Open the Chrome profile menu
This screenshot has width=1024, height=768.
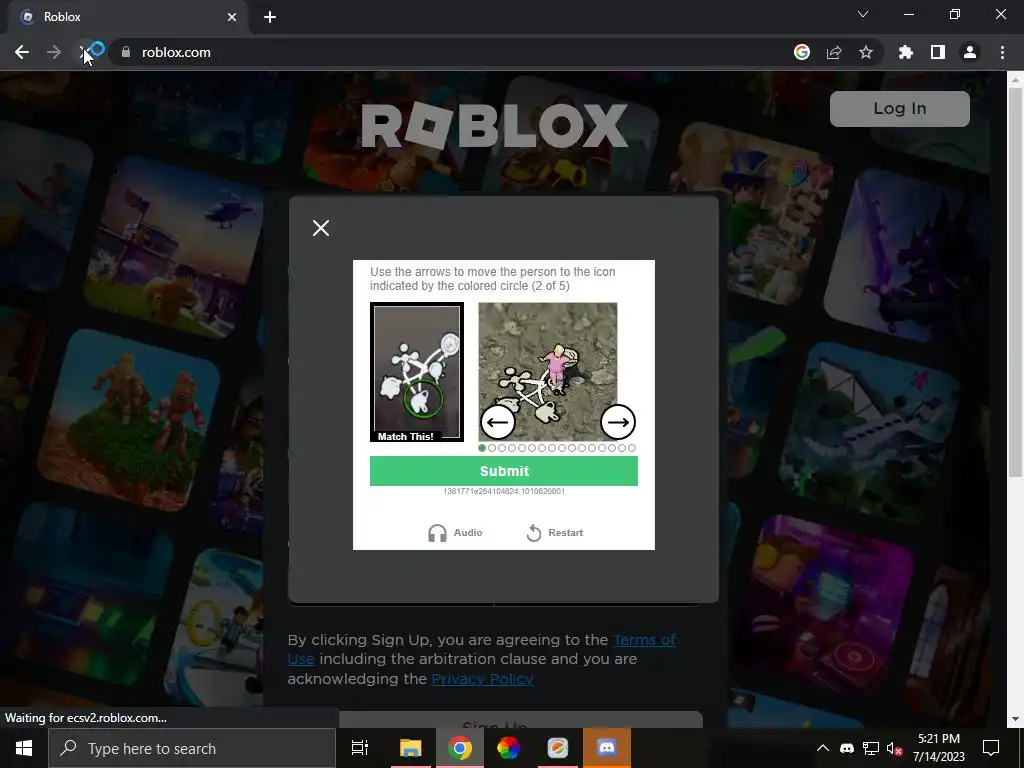[x=970, y=52]
